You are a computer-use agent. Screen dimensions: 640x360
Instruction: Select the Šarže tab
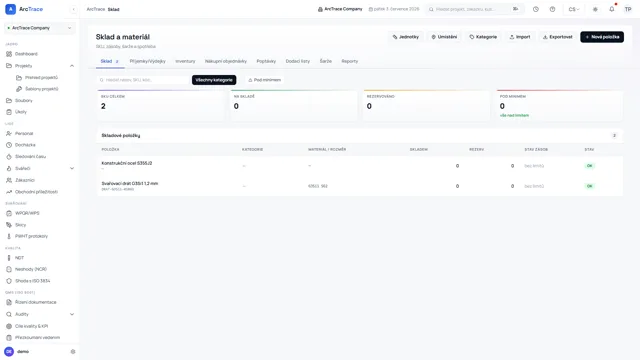pyautogui.click(x=325, y=61)
